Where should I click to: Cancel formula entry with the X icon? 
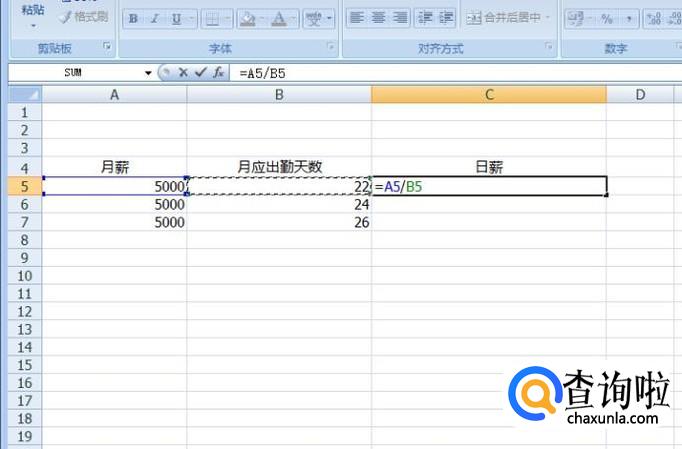click(183, 73)
